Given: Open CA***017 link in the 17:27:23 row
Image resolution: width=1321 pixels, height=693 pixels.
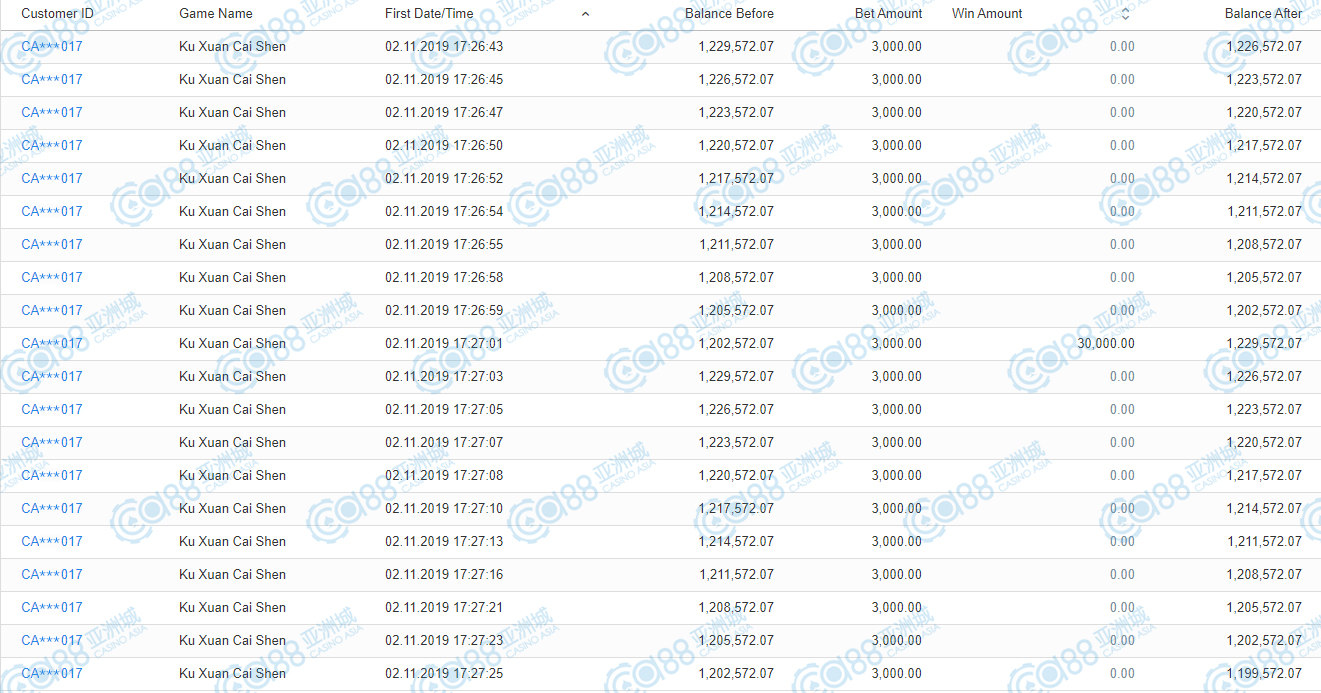Looking at the screenshot, I should (x=52, y=640).
